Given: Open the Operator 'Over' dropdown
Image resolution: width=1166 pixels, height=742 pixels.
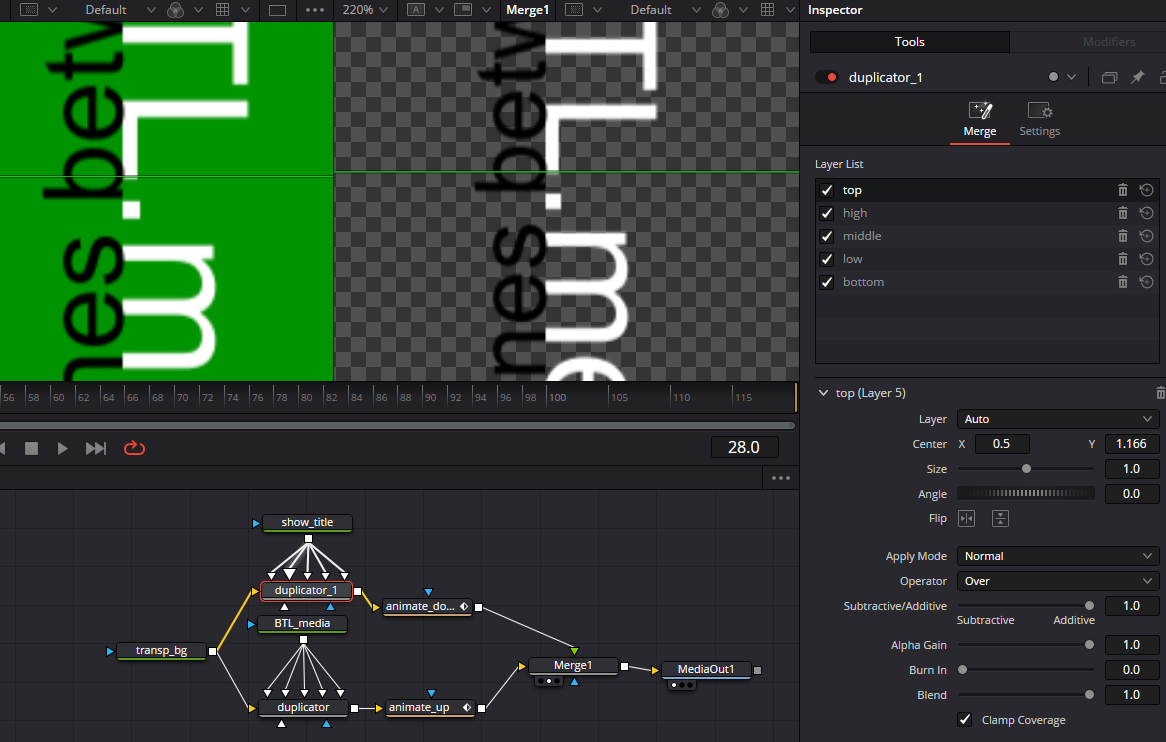Looking at the screenshot, I should coord(1057,581).
